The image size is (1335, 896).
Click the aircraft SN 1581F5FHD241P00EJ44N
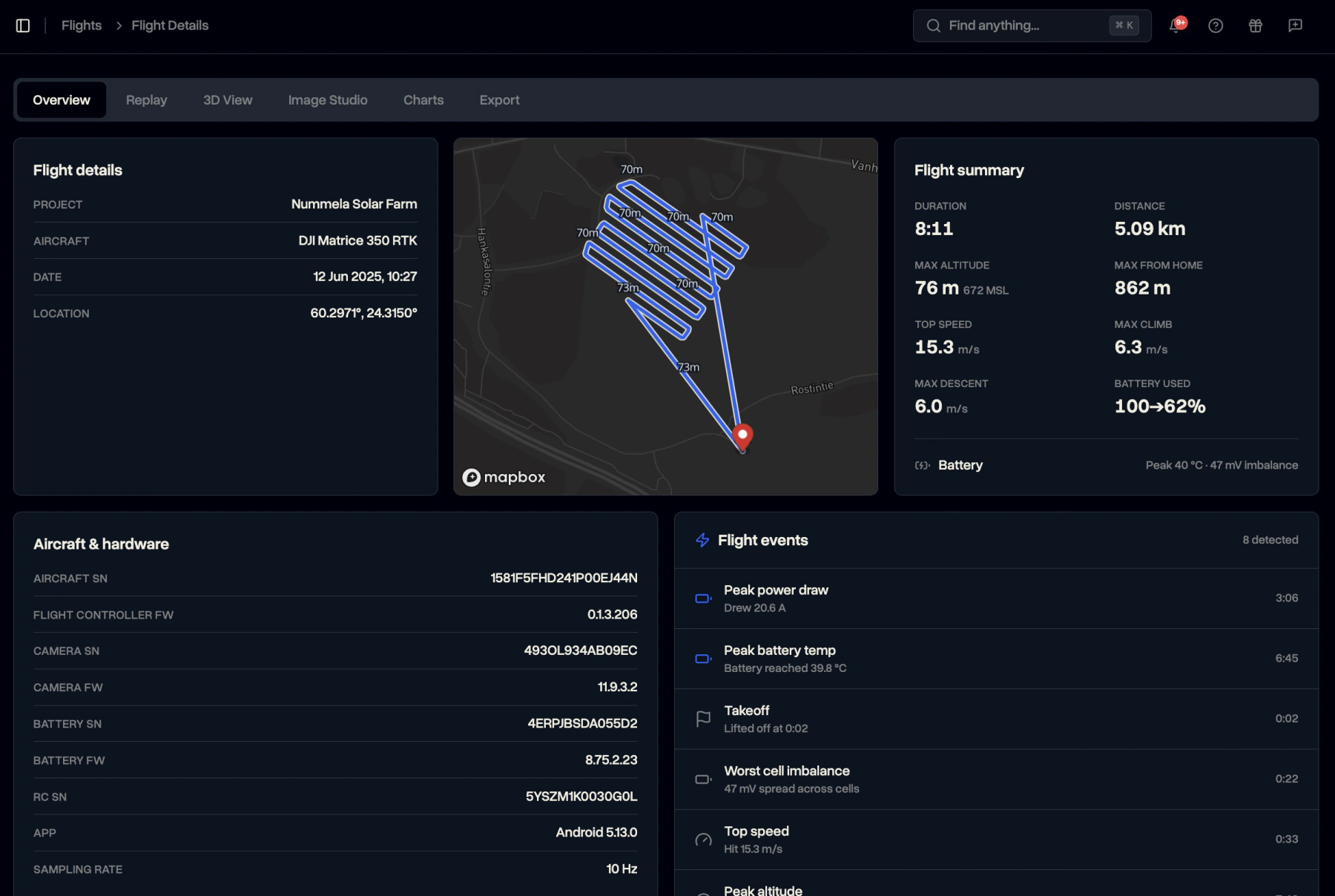[564, 578]
